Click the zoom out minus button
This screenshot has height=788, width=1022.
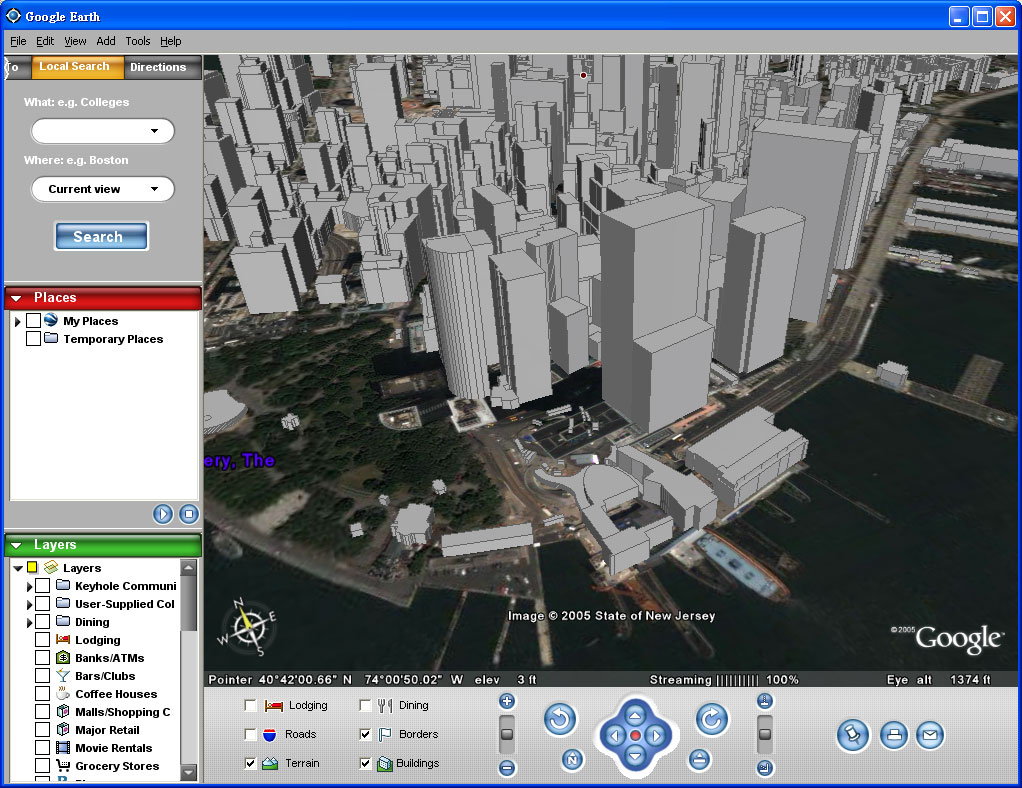(506, 768)
